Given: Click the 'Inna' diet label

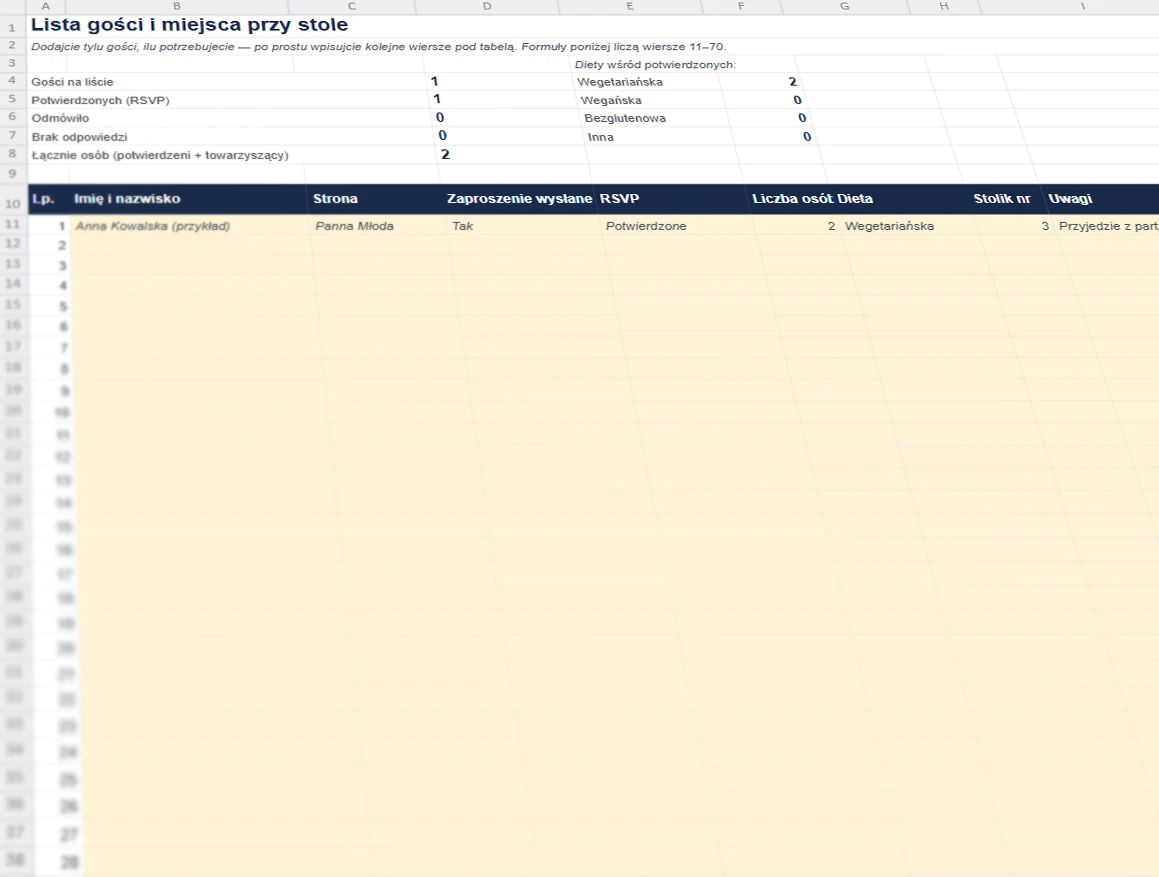Looking at the screenshot, I should 600,137.
